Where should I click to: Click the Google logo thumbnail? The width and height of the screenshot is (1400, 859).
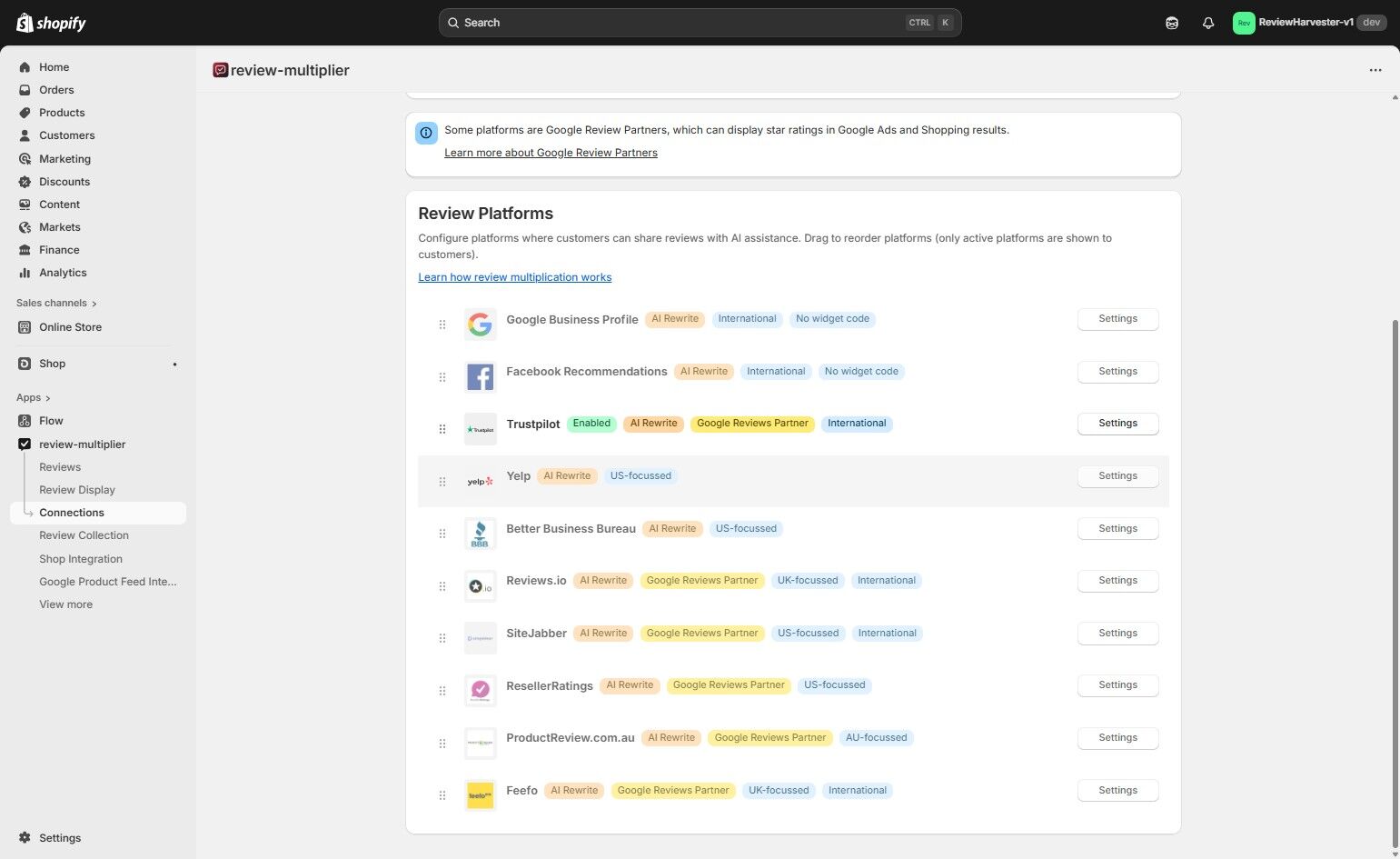click(481, 325)
